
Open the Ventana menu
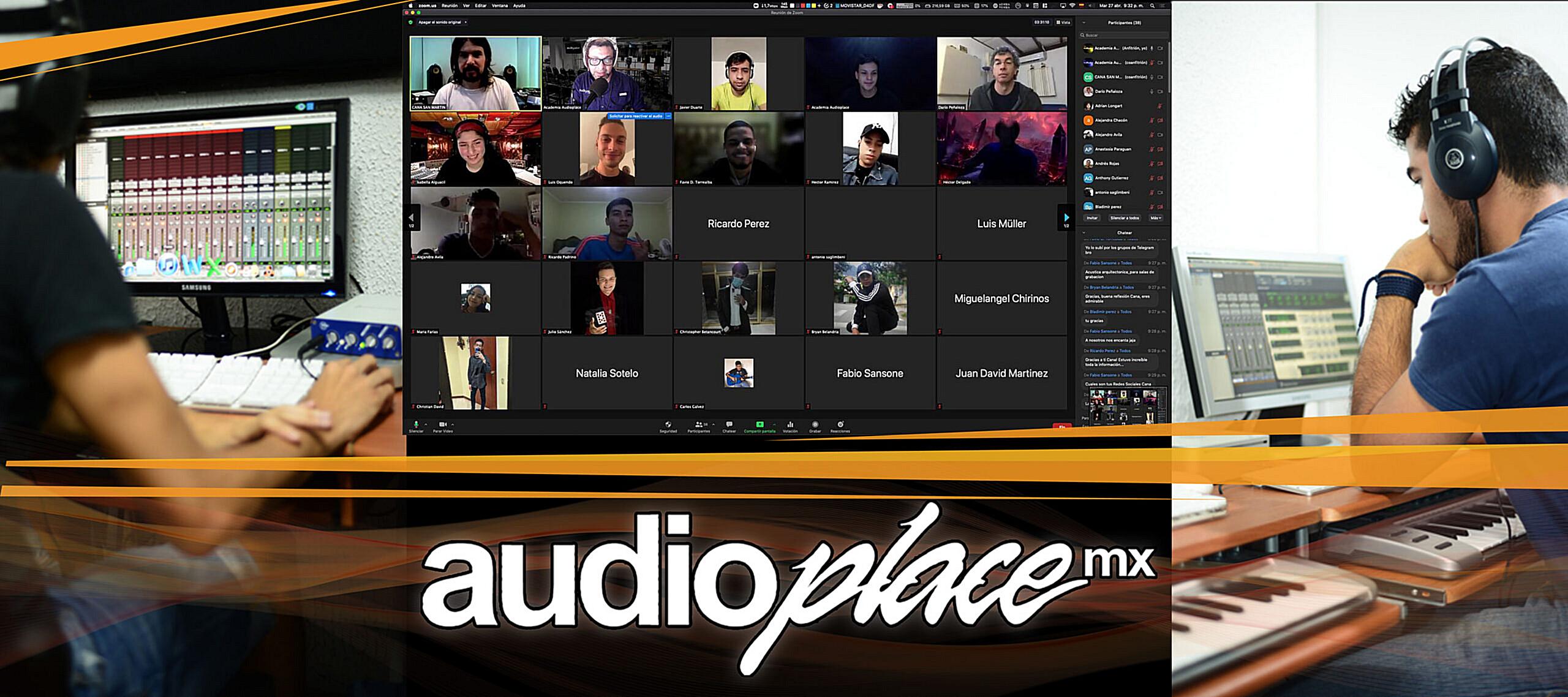point(500,6)
